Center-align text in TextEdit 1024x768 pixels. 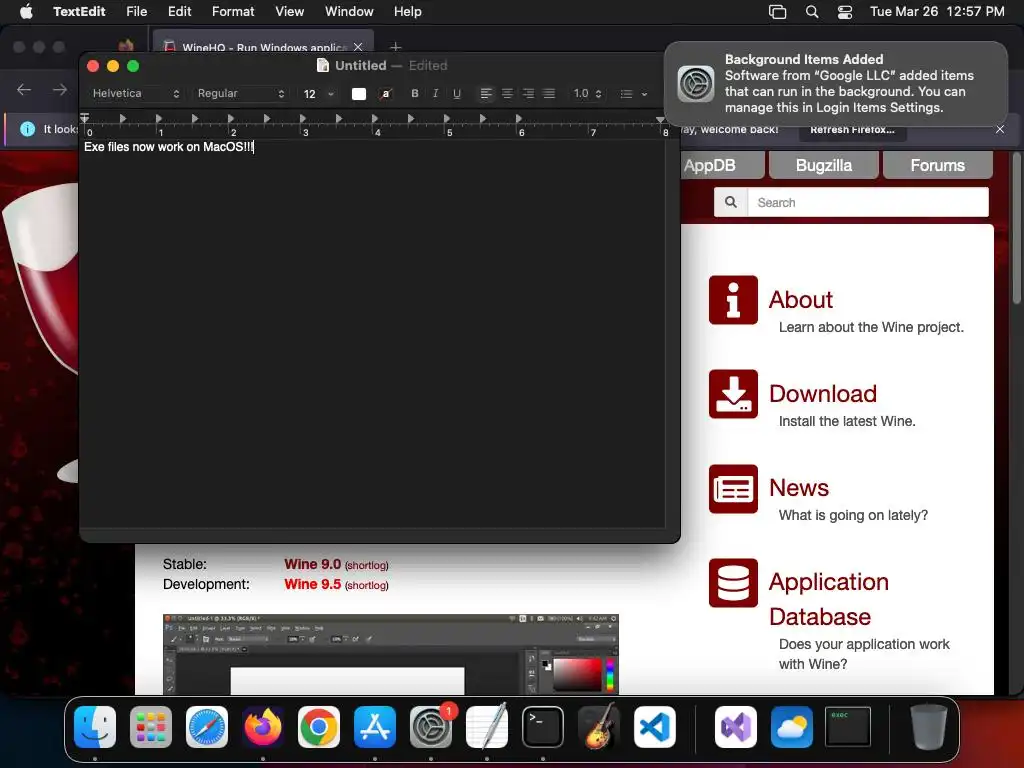[x=507, y=93]
